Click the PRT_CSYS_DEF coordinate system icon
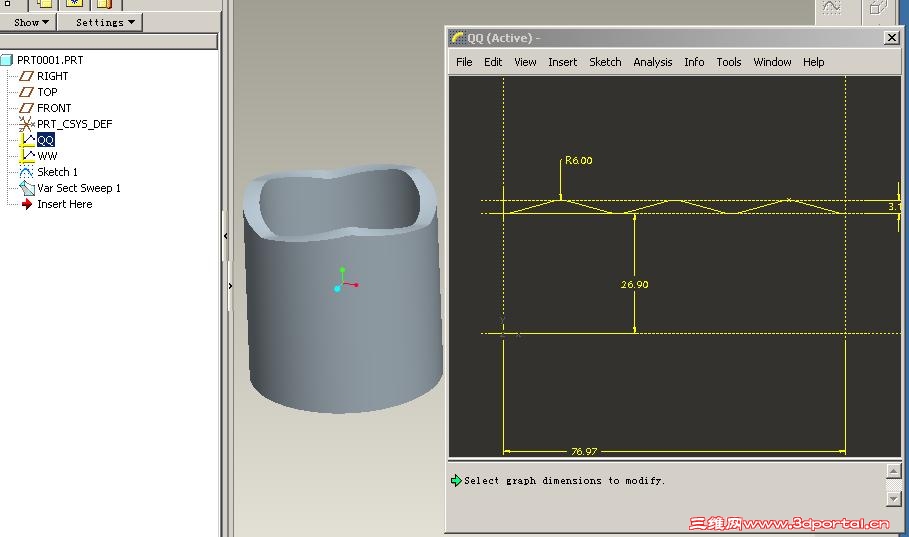The height and width of the screenshot is (537, 909). (26, 124)
